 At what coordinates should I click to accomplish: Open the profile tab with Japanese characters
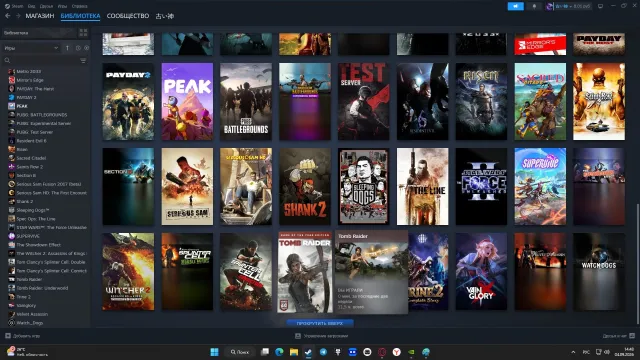(165, 16)
